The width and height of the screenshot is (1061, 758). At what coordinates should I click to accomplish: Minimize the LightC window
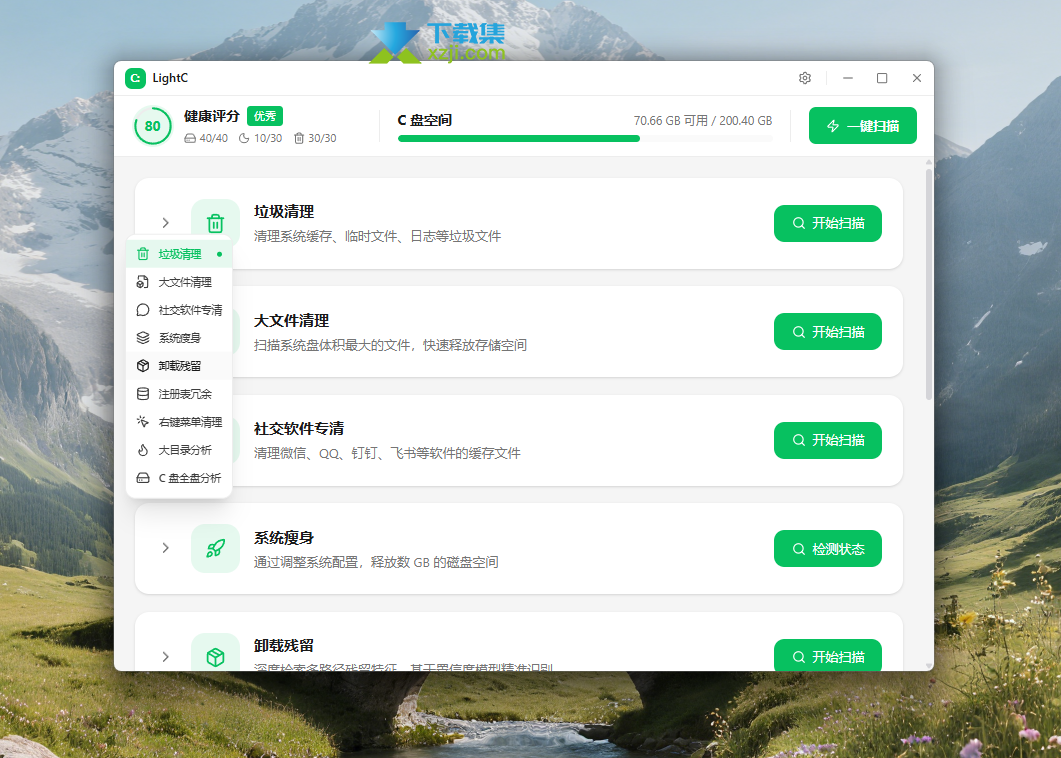(848, 78)
